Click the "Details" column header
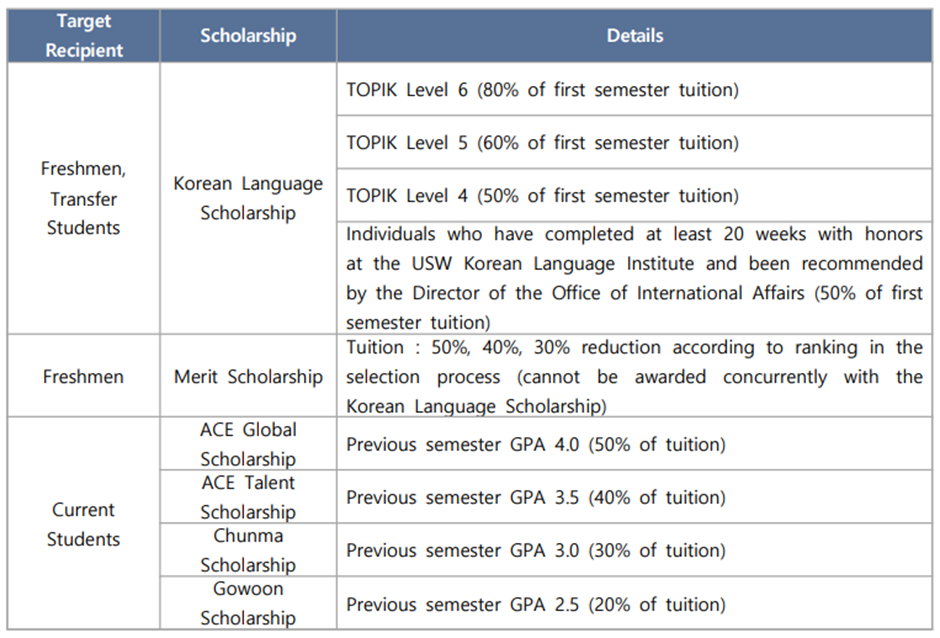This screenshot has height=638, width=940. coord(634,36)
